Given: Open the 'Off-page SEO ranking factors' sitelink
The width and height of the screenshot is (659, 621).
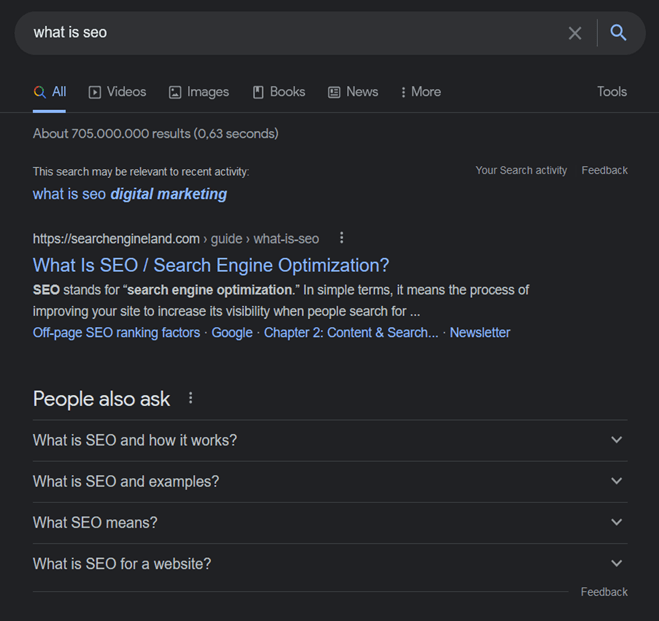Looking at the screenshot, I should click(x=116, y=332).
